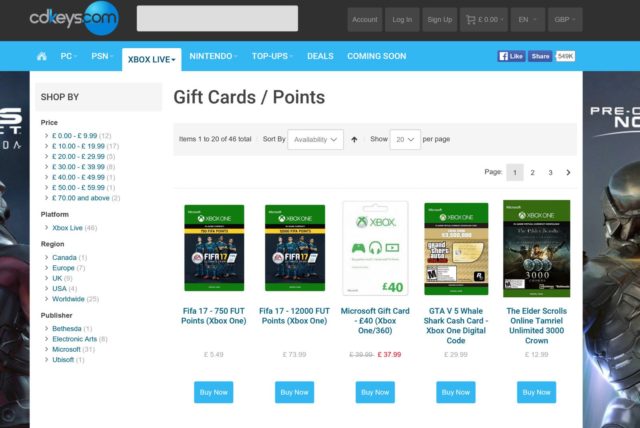Go to the home icon in navigation
The image size is (640, 428).
pos(42,56)
